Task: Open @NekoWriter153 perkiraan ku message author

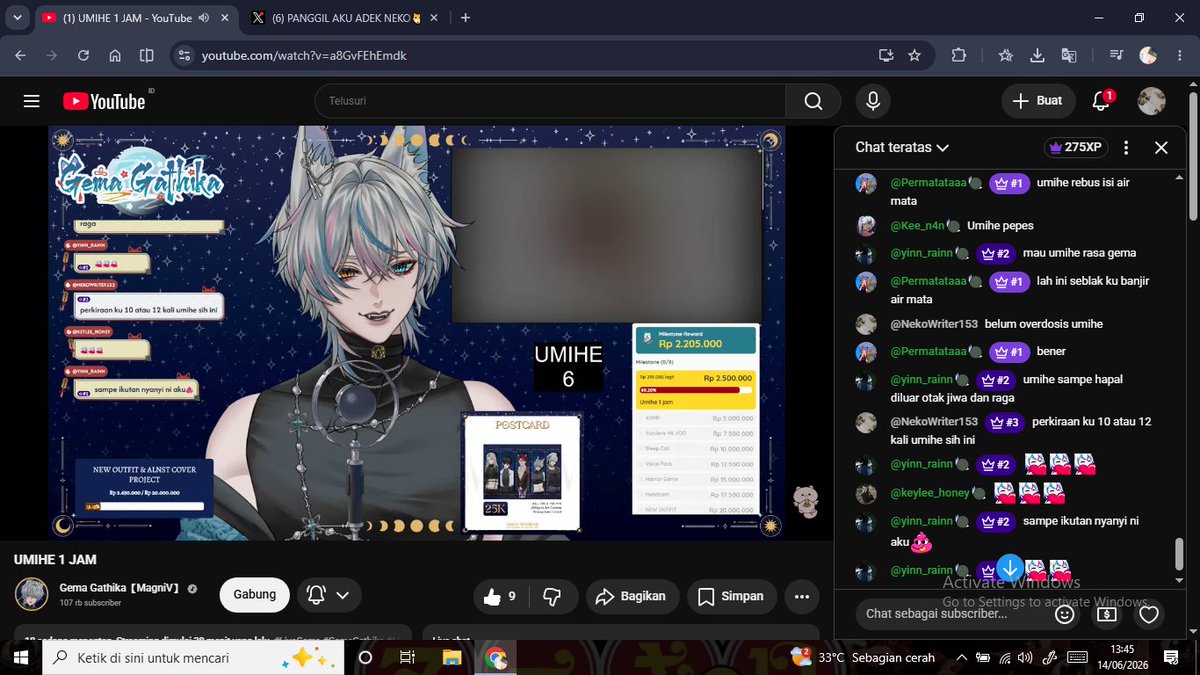Action: pyautogui.click(x=934, y=422)
